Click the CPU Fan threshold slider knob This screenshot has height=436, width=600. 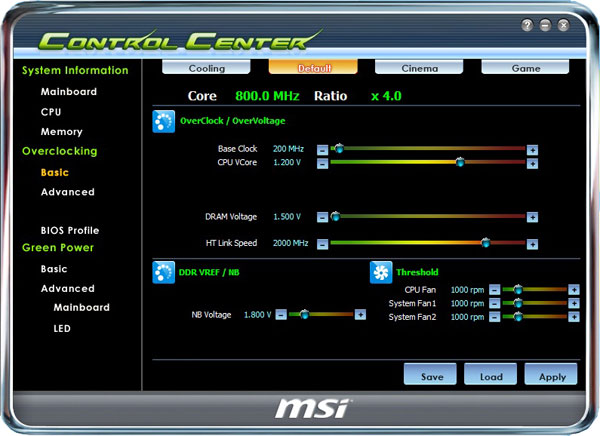point(518,289)
